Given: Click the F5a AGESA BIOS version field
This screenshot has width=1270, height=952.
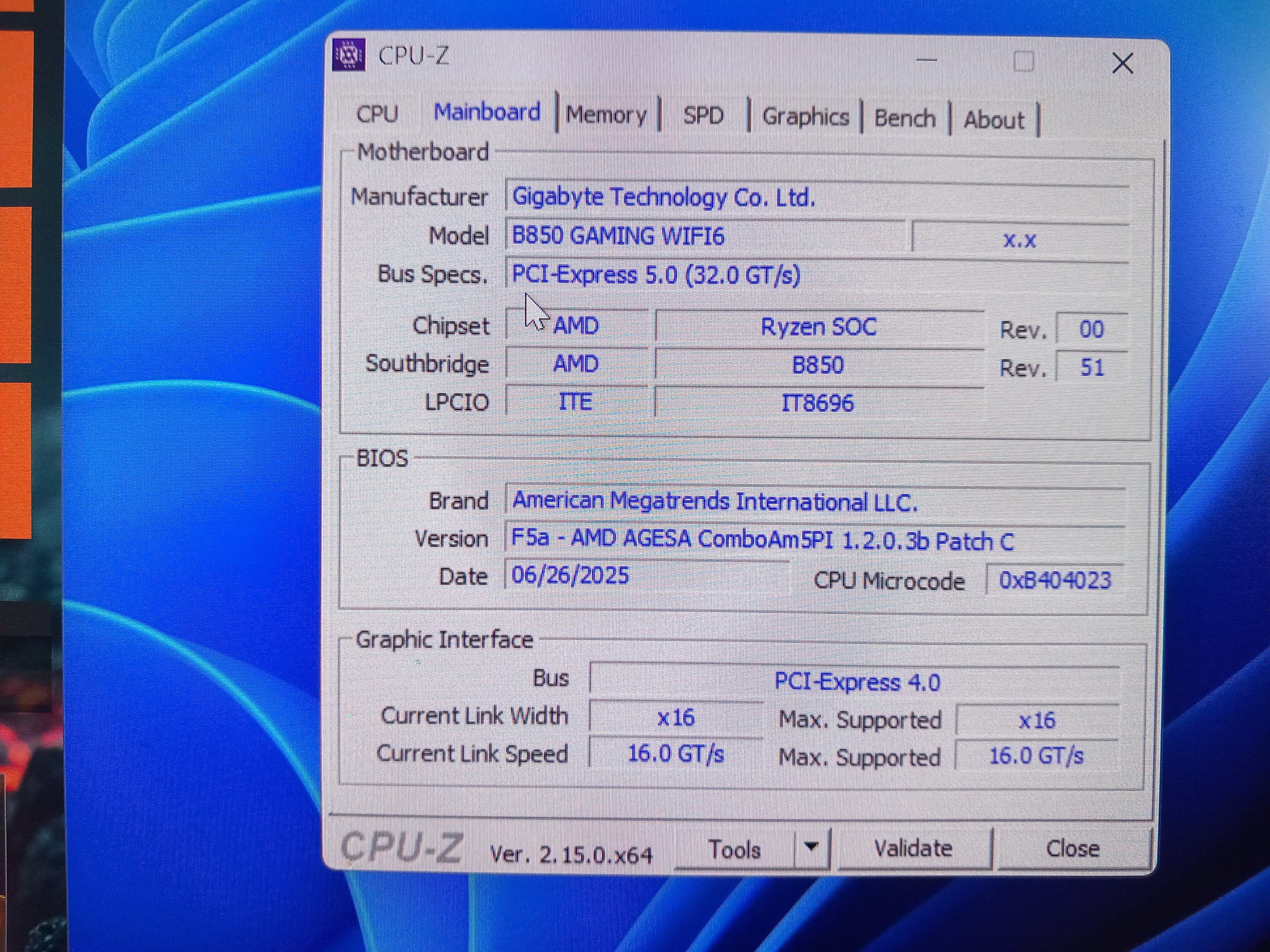Looking at the screenshot, I should (x=814, y=540).
